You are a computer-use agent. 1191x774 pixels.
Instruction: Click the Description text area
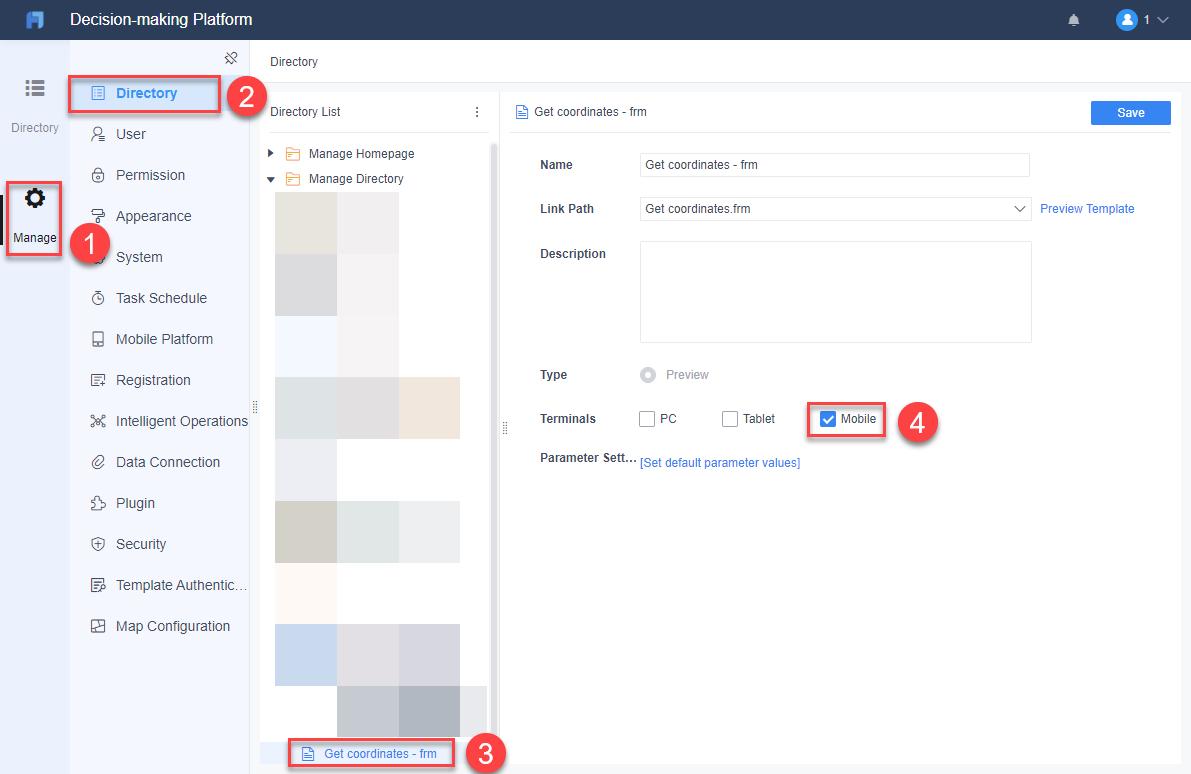point(836,292)
